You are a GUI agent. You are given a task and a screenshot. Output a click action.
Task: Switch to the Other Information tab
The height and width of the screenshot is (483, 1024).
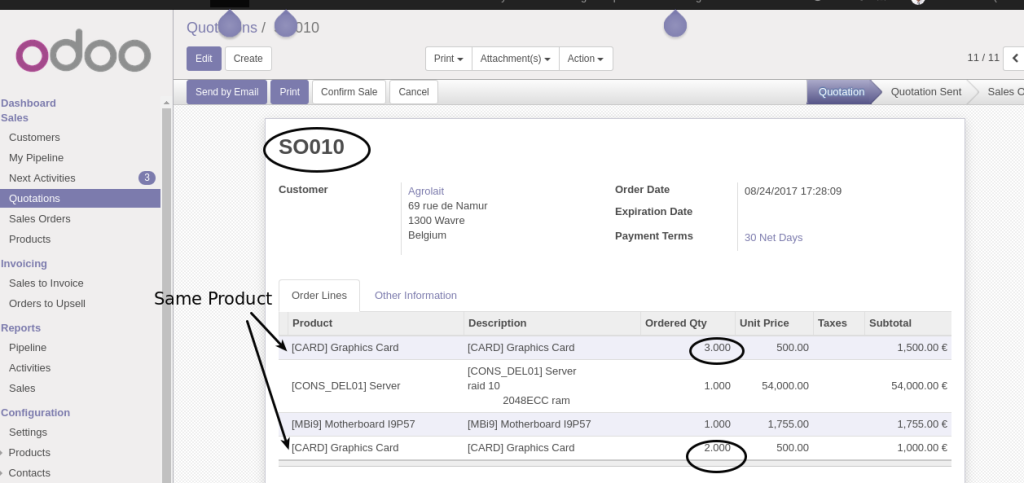pos(415,296)
